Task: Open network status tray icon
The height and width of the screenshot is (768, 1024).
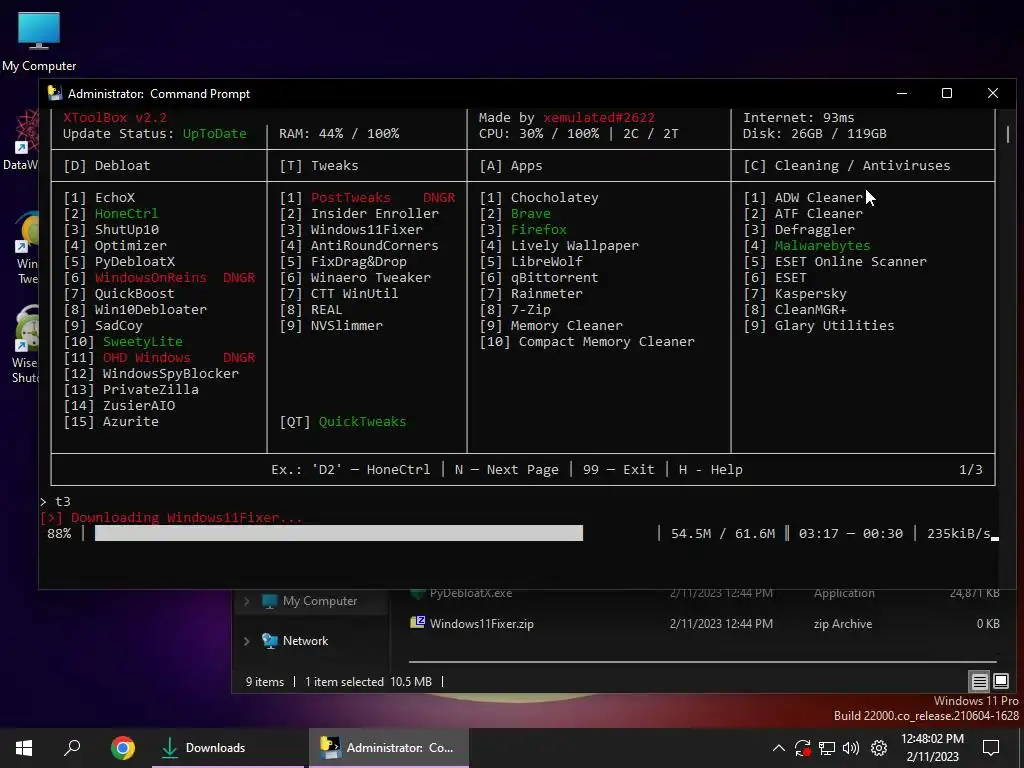Action: point(827,748)
